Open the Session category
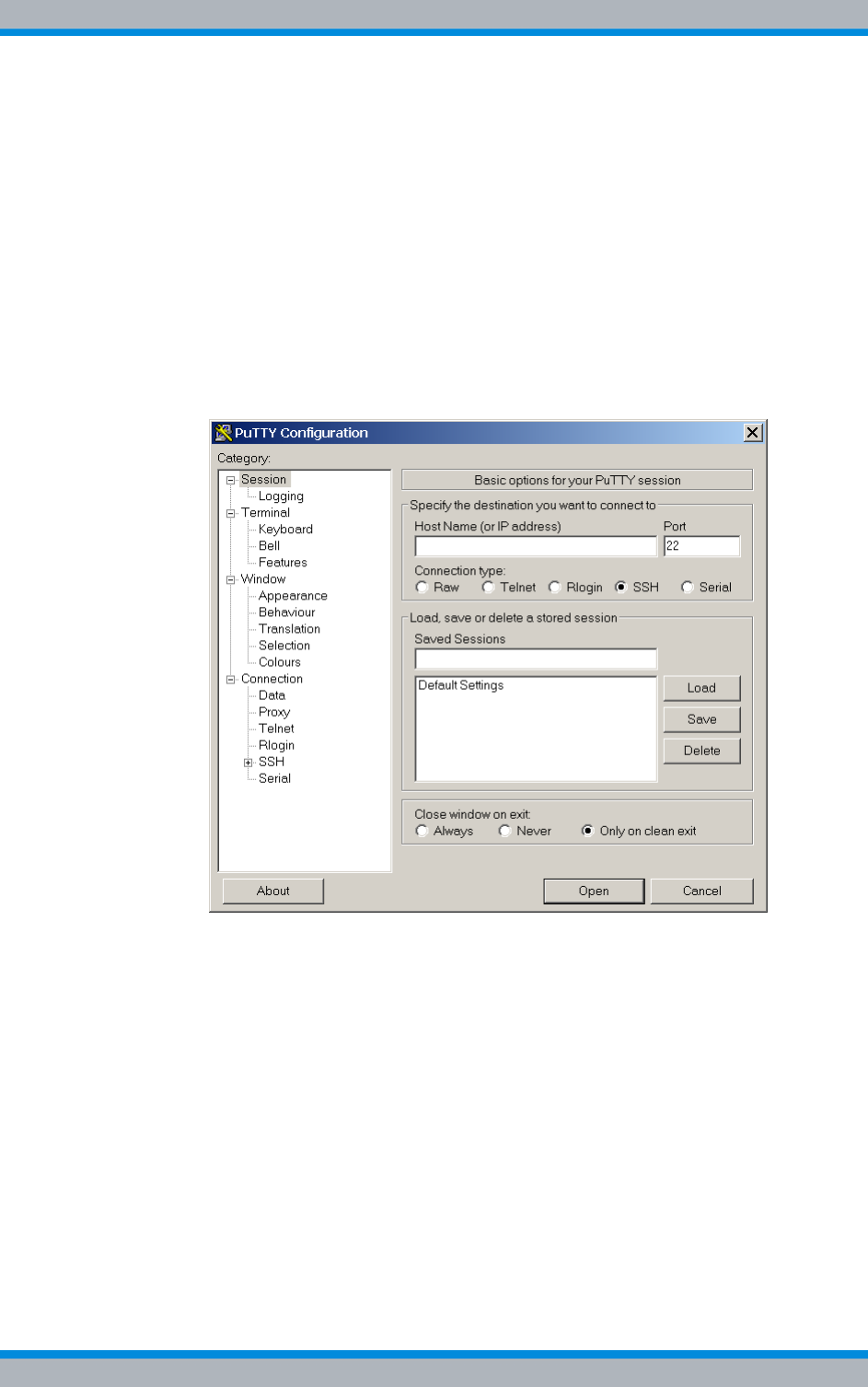The width and height of the screenshot is (868, 1387). 264,480
